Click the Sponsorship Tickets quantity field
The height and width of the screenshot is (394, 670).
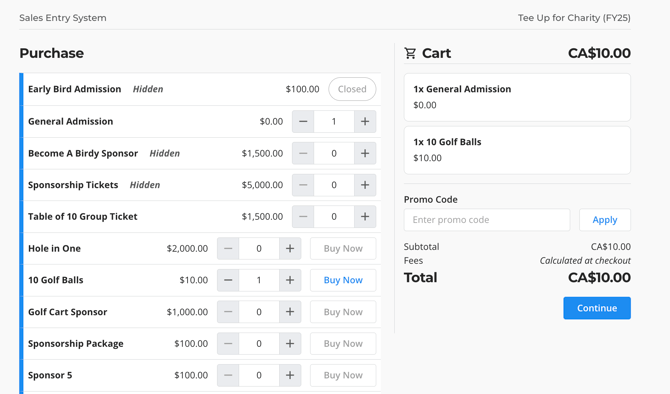click(x=334, y=185)
